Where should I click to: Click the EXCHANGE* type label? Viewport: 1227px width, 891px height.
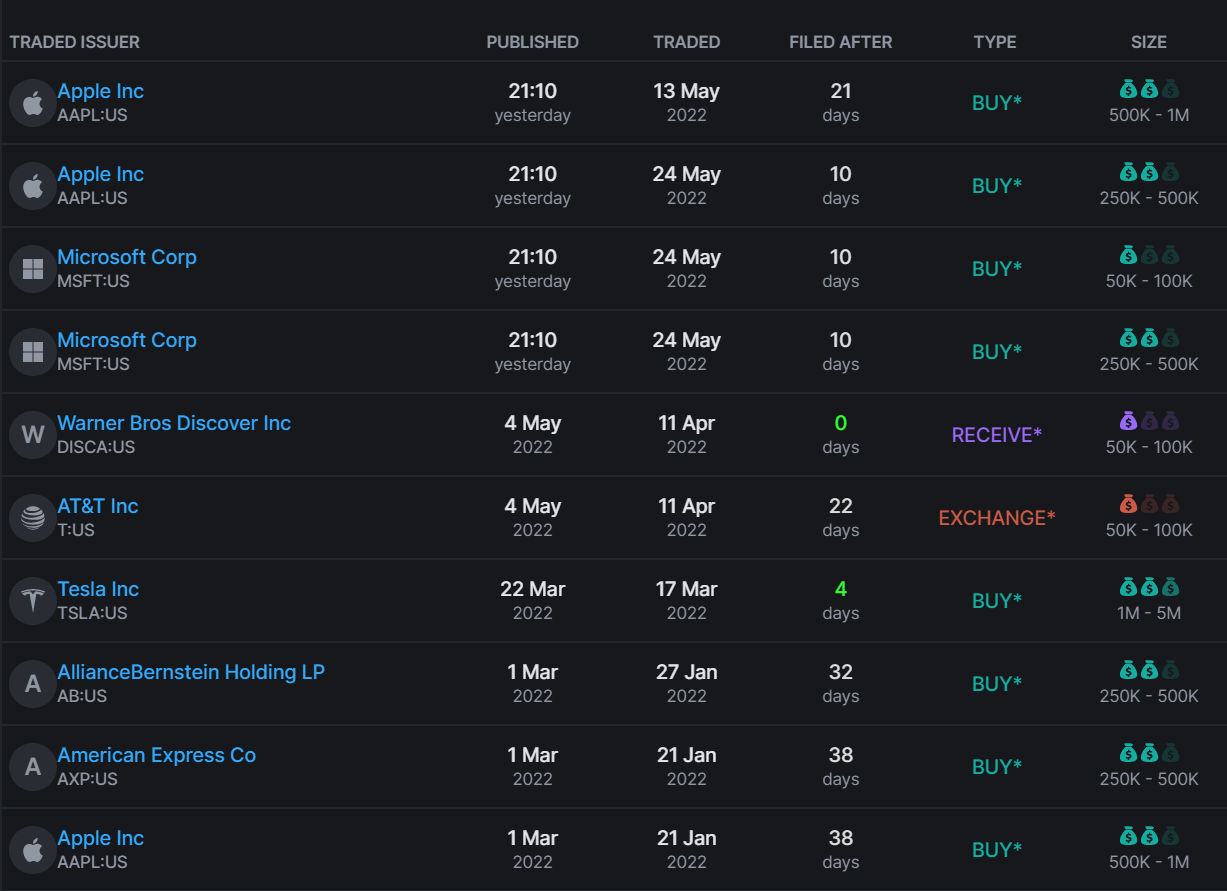pyautogui.click(x=996, y=518)
